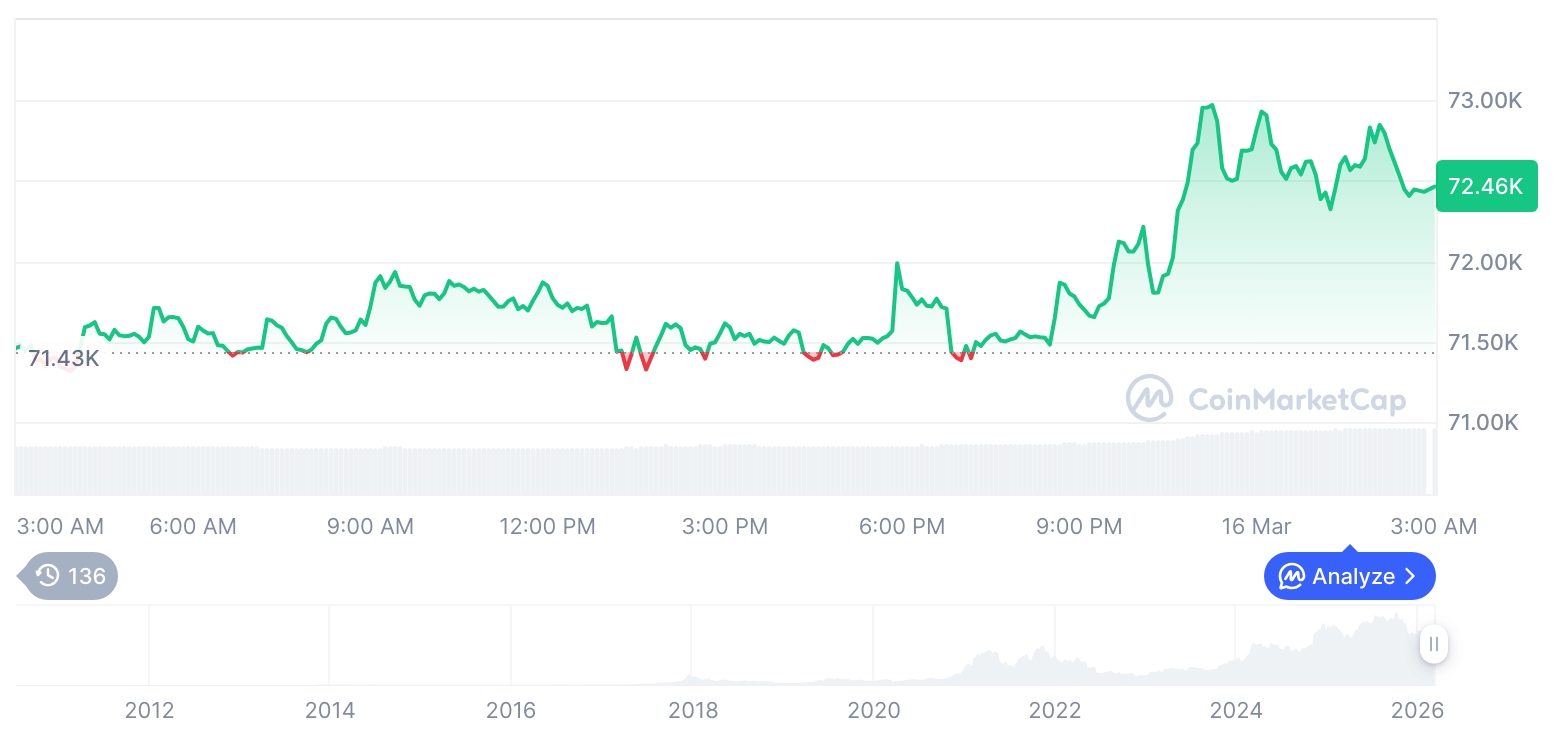1566x732 pixels.
Task: Click the 73.00K price axis label
Action: 1485,101
